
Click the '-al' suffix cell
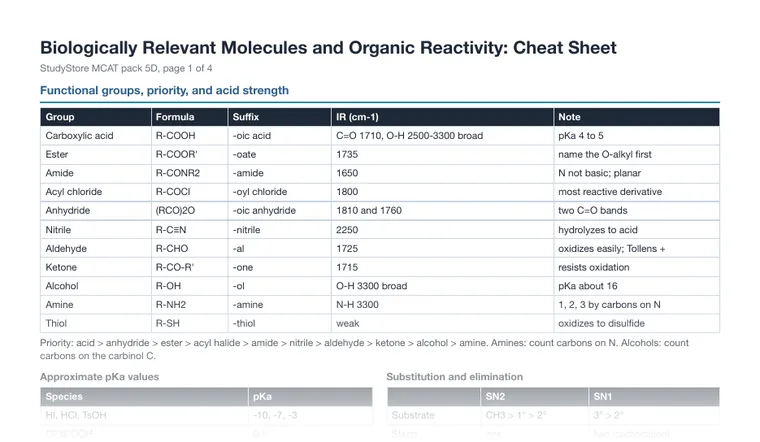click(x=280, y=249)
